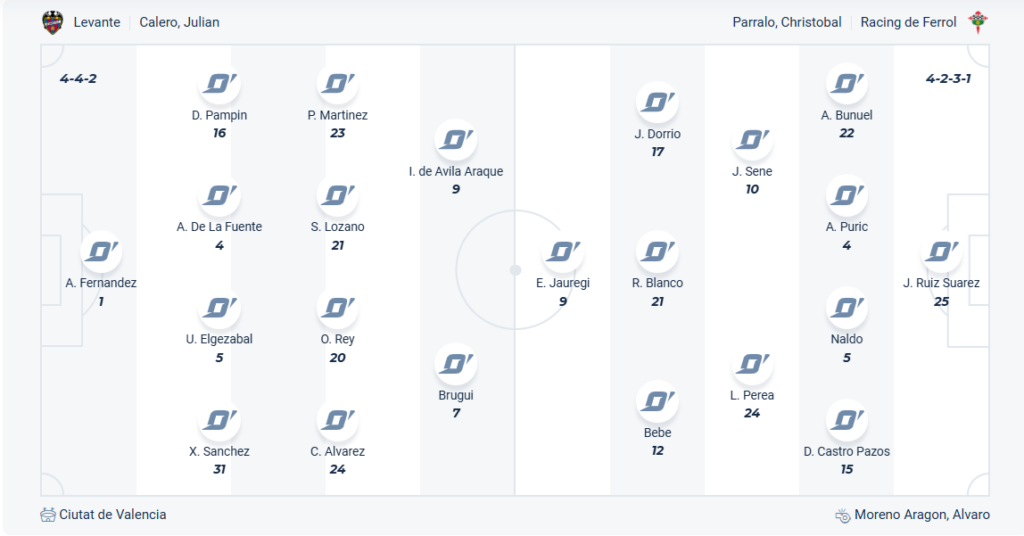
Task: Click the Racing de Ferrol crest icon
Action: tap(978, 22)
